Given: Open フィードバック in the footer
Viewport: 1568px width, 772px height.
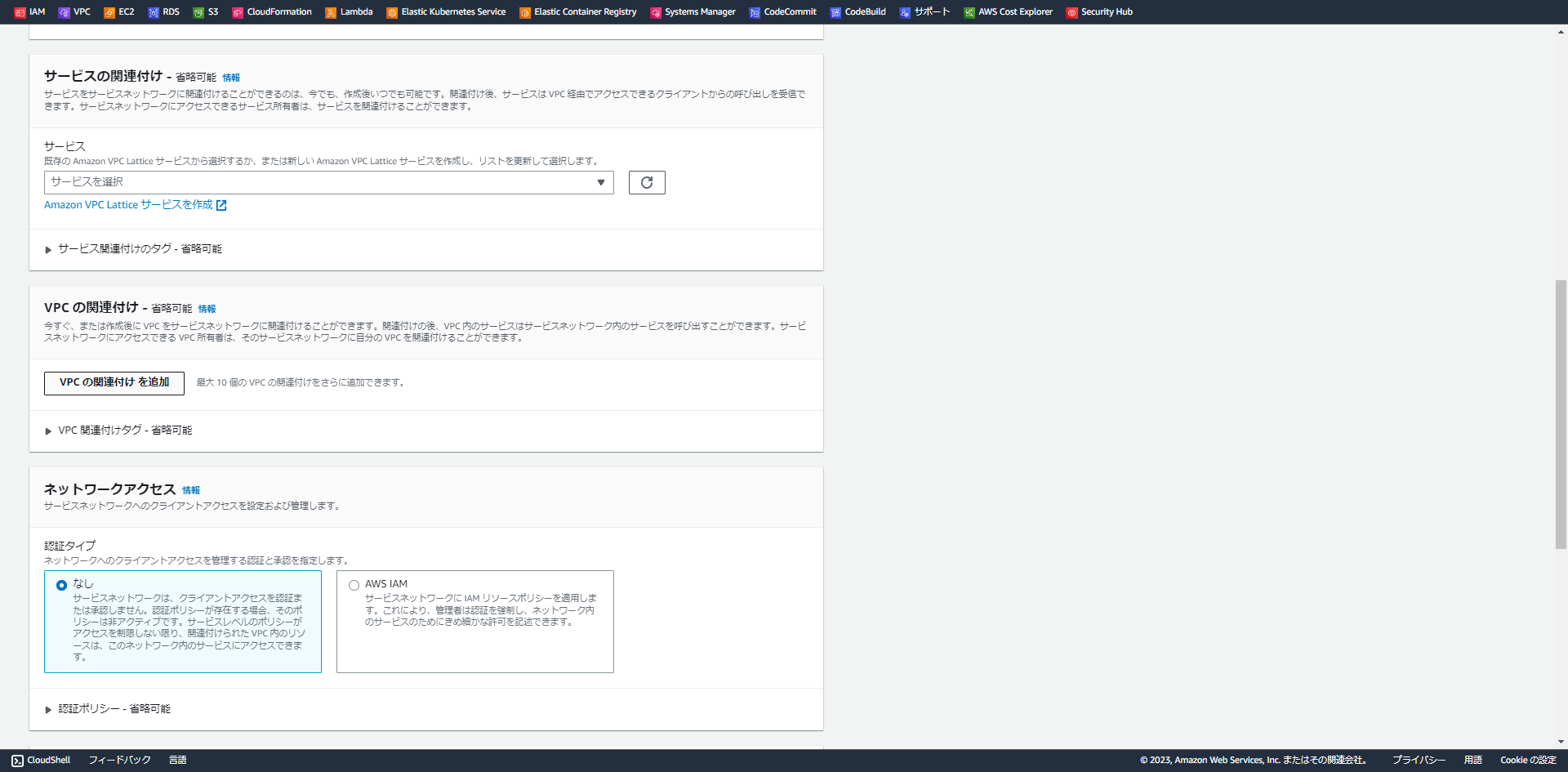Looking at the screenshot, I should pos(119,761).
